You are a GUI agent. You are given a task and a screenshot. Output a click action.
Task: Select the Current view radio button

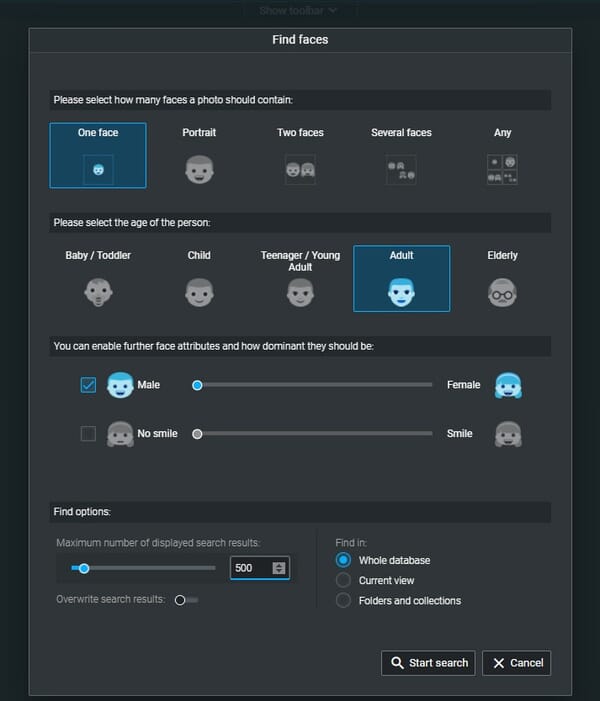coord(343,580)
